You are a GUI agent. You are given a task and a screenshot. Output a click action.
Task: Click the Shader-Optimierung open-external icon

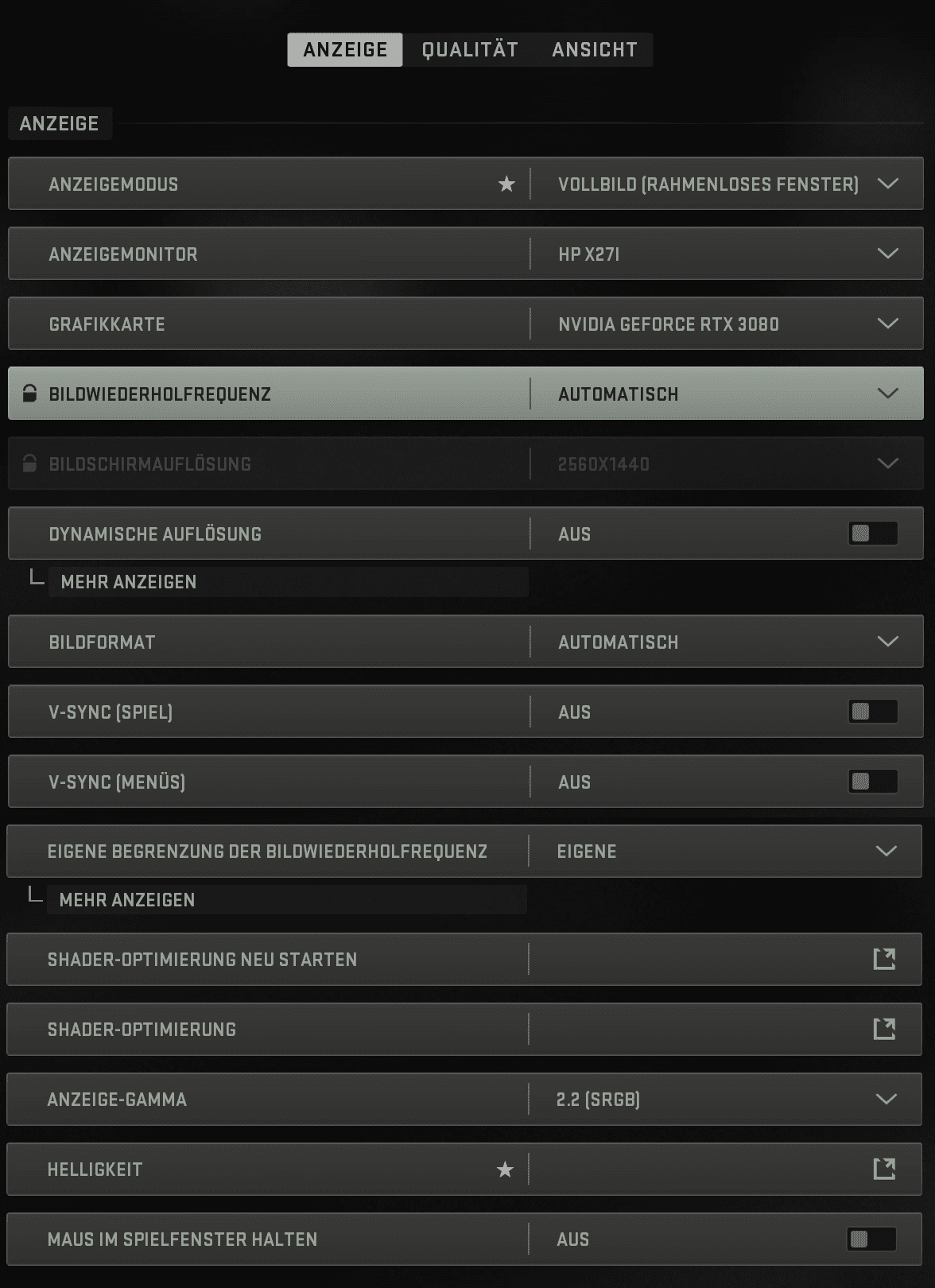coord(884,1029)
